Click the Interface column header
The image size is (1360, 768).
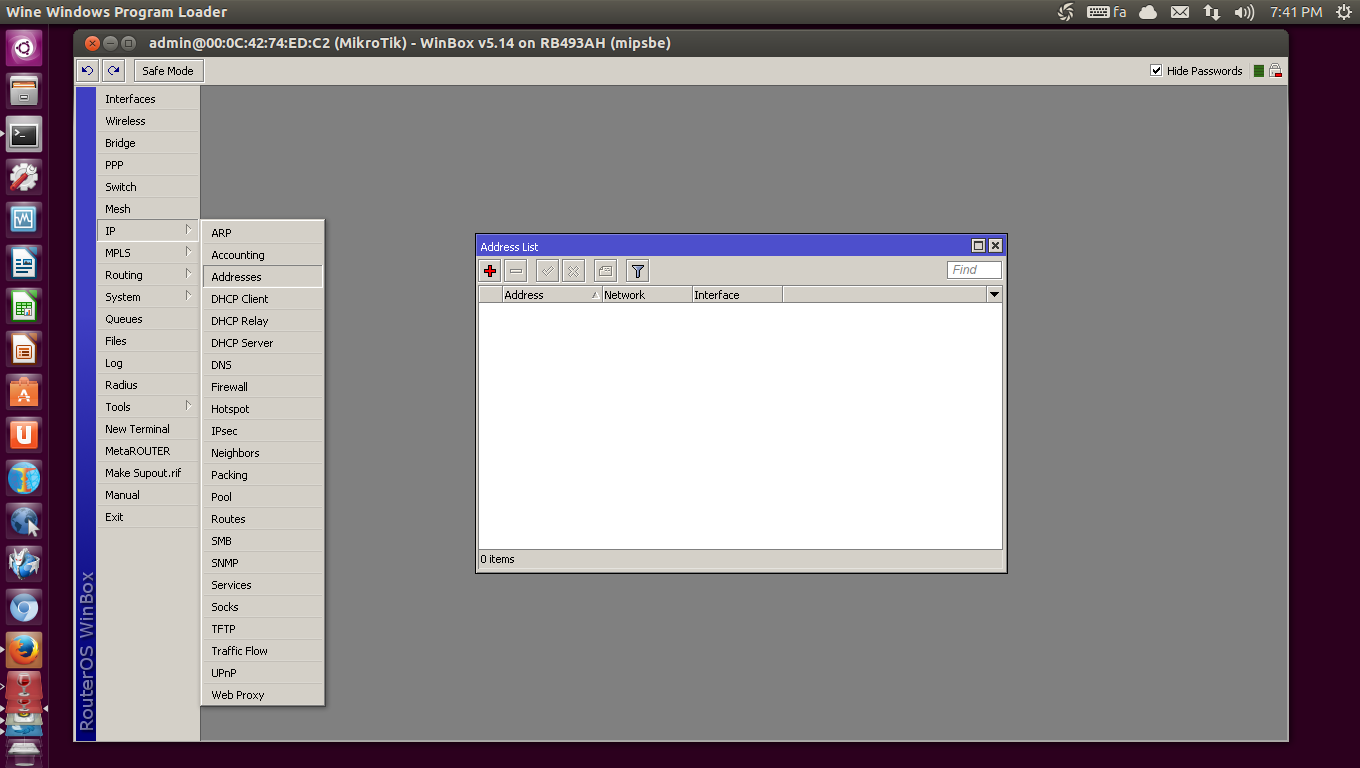[737, 295]
